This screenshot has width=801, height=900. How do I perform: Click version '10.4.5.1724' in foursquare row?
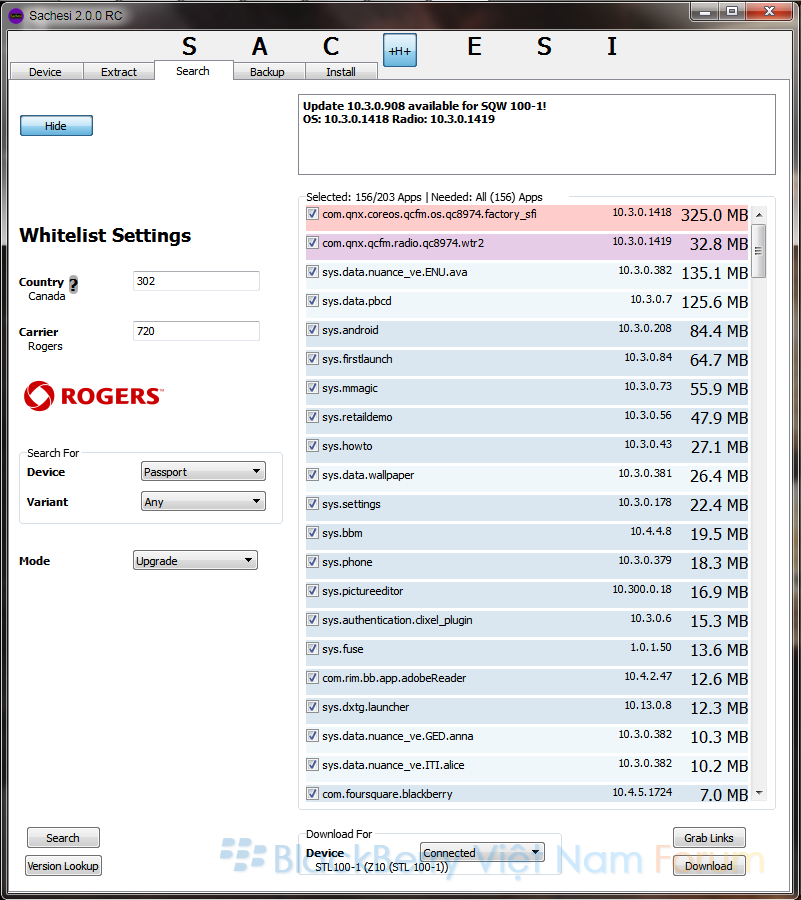(x=642, y=792)
